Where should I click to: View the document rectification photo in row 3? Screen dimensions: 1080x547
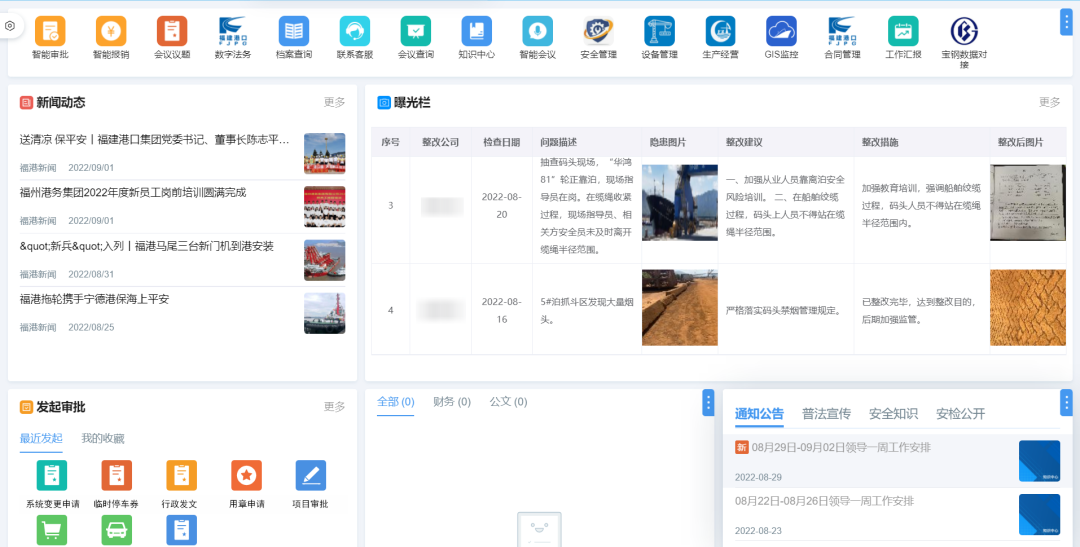[1028, 203]
